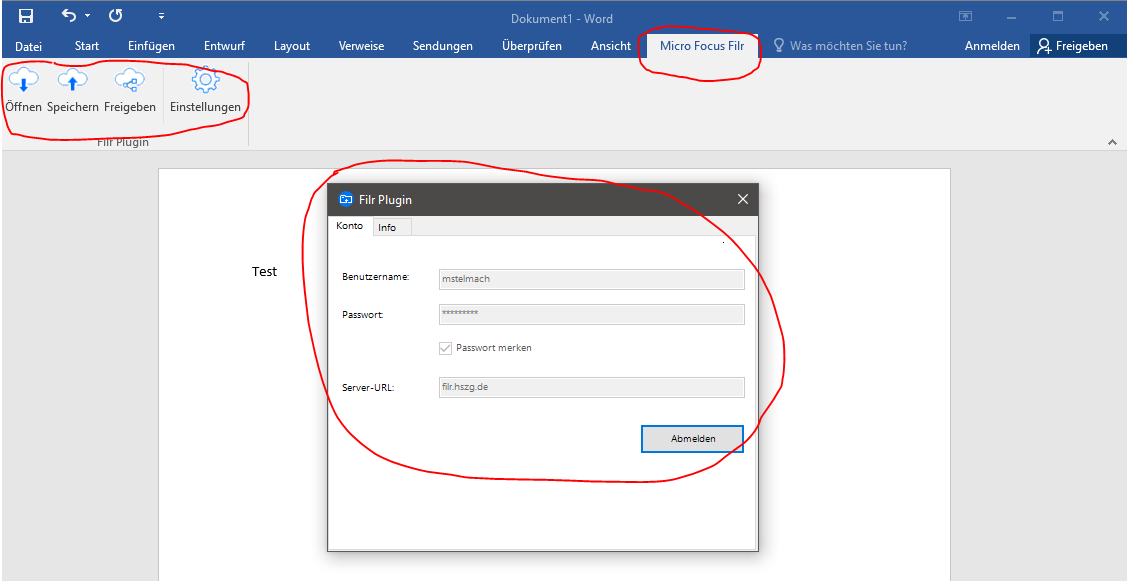1127x581 pixels.
Task: Open the Einfügen ribbon tab
Action: point(152,46)
